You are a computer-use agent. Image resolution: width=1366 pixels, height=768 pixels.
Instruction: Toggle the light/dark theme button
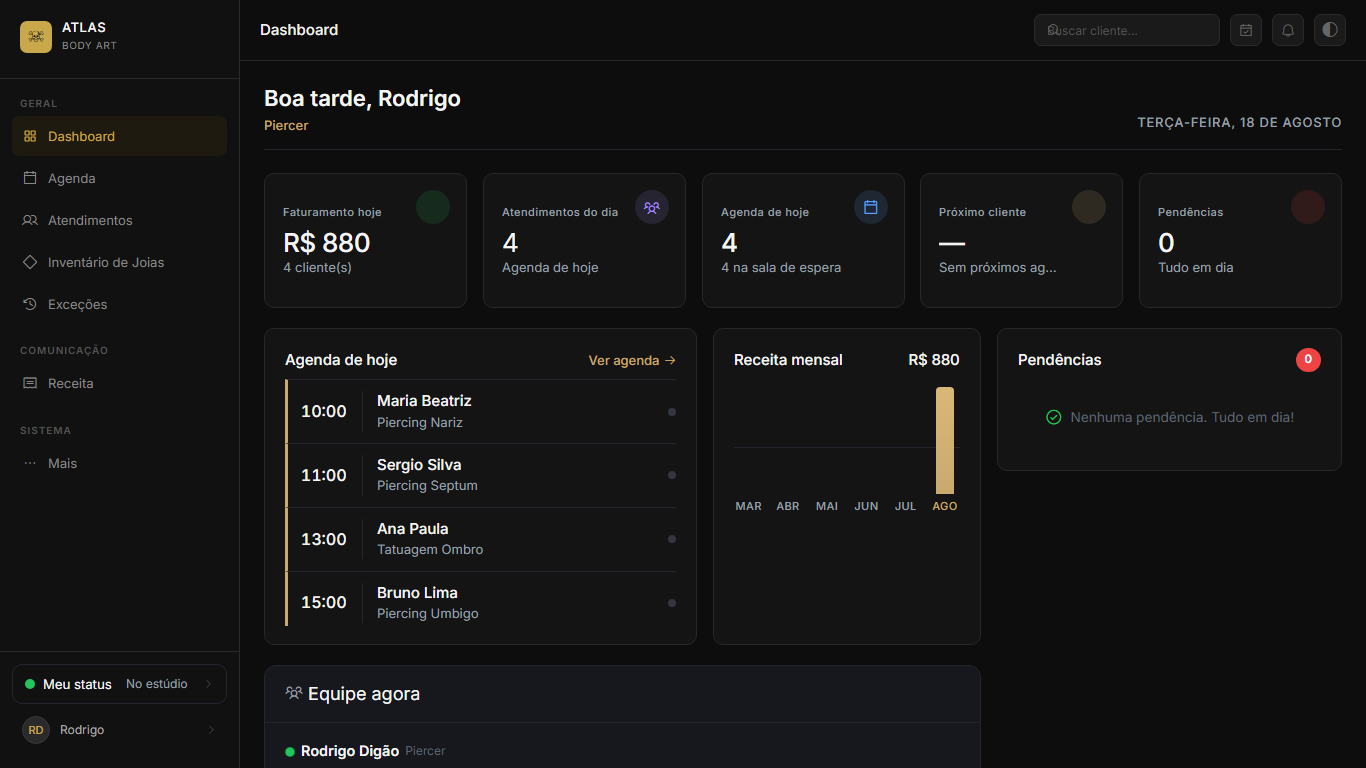point(1330,30)
